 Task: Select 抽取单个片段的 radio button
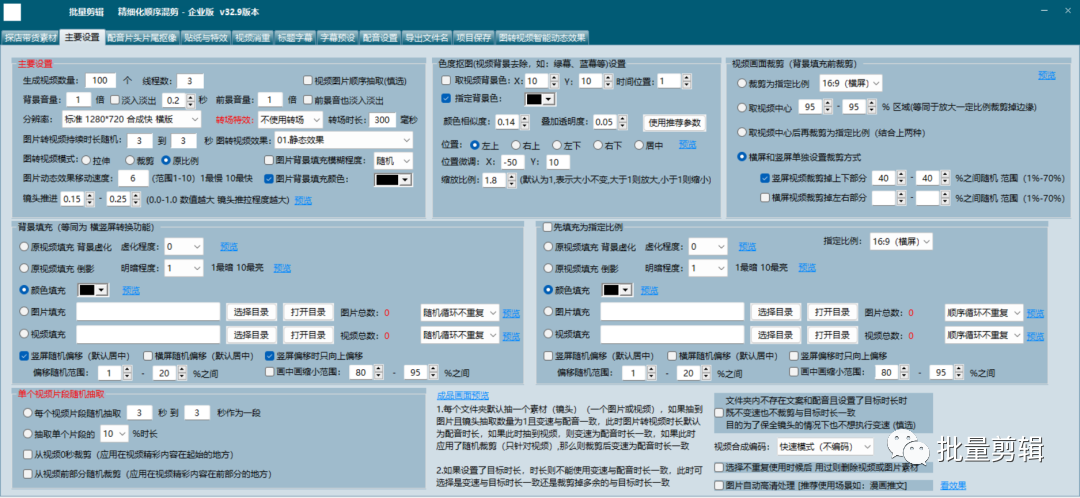[28, 434]
